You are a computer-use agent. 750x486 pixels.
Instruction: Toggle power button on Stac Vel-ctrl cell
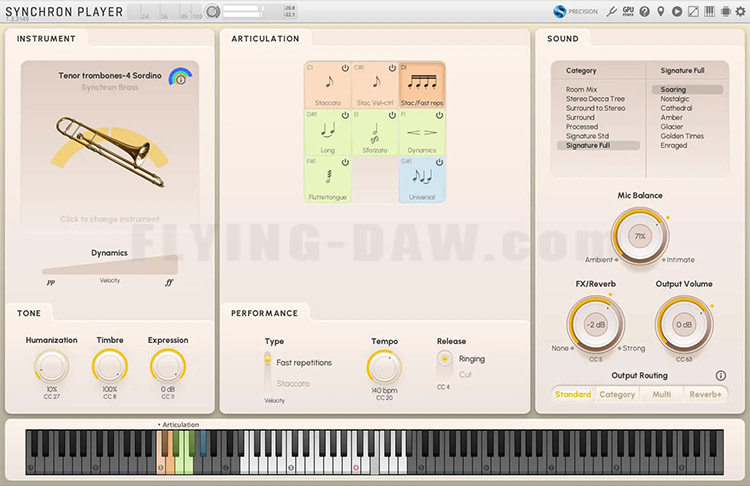(392, 68)
